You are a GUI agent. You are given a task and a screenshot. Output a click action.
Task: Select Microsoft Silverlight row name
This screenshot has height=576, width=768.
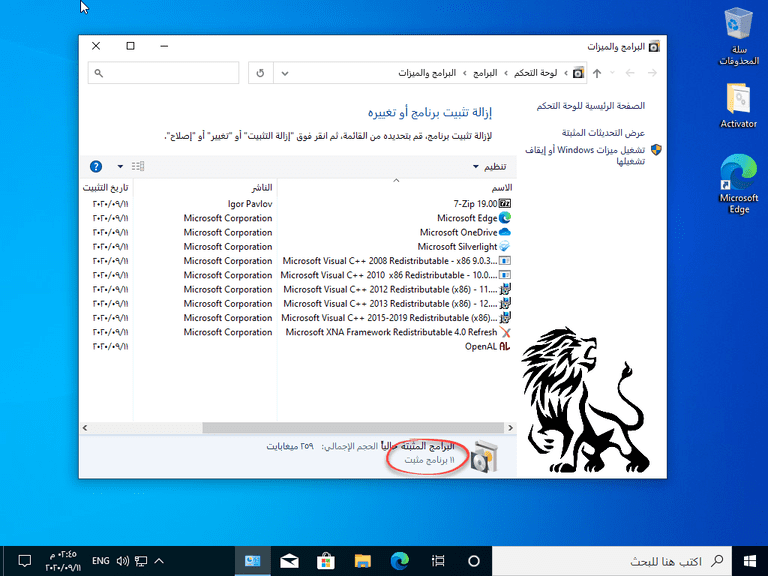click(457, 246)
